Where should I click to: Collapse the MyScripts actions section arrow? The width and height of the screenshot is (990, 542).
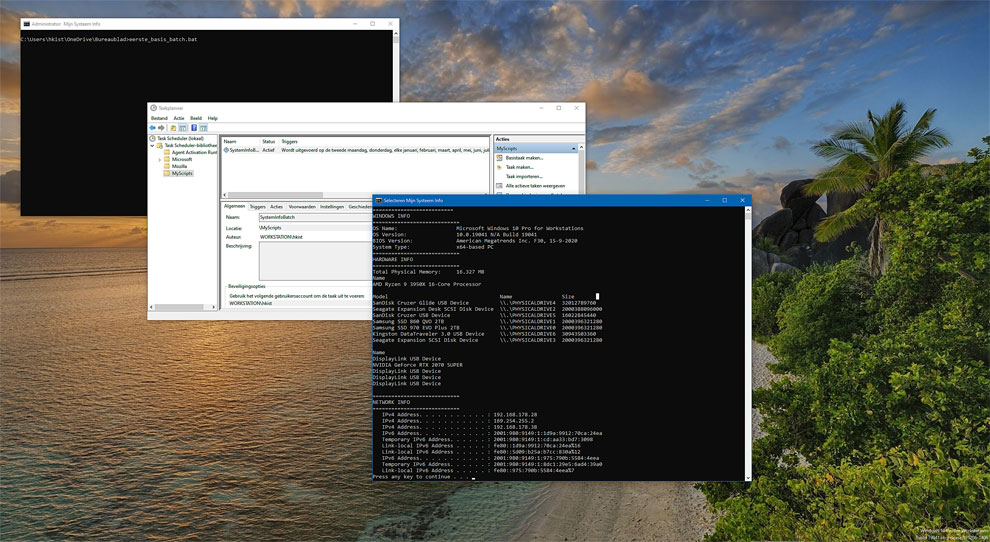coord(574,148)
